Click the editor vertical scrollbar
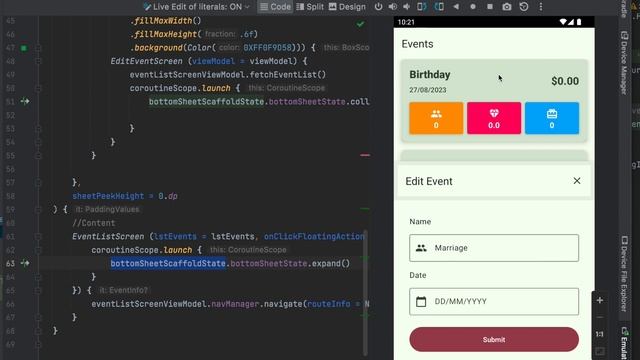The height and width of the screenshot is (360, 640). coord(365,293)
